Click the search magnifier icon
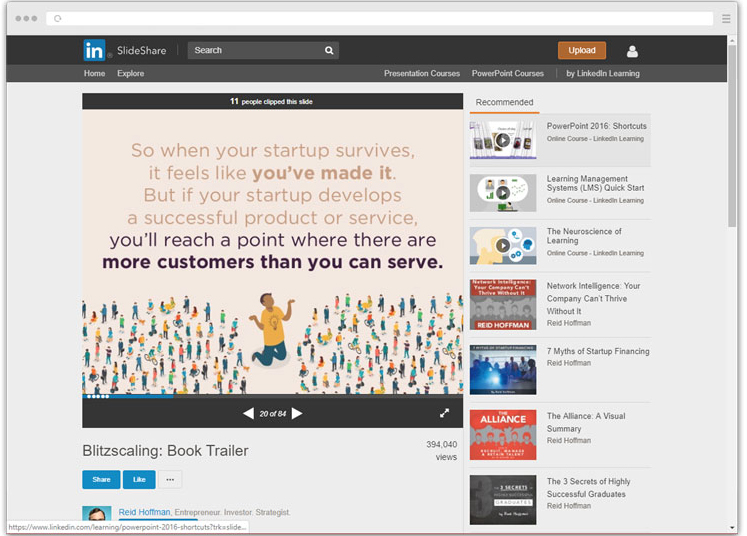Screen dimensions: 747x536 pos(329,50)
